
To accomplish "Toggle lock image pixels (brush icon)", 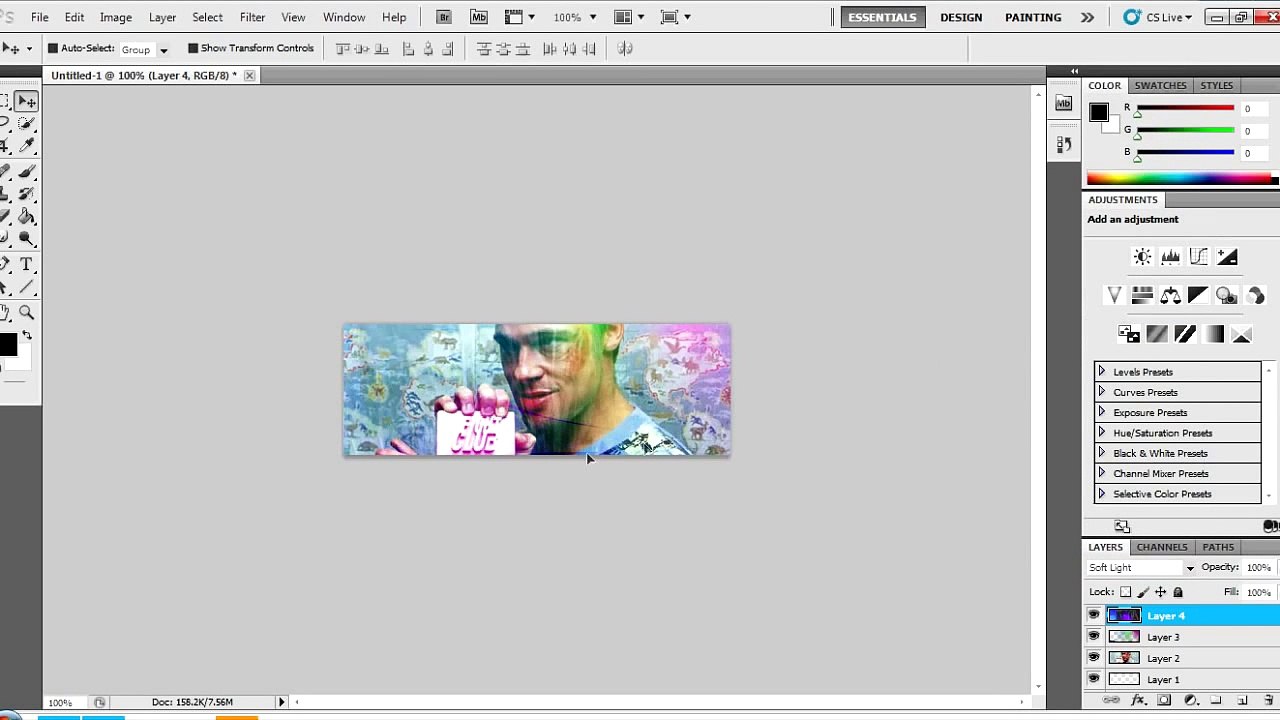I will (1143, 592).
